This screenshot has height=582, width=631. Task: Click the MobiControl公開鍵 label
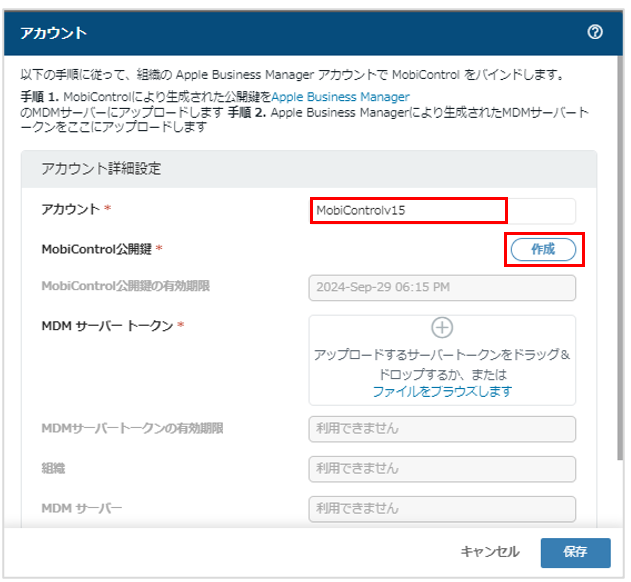(x=97, y=249)
